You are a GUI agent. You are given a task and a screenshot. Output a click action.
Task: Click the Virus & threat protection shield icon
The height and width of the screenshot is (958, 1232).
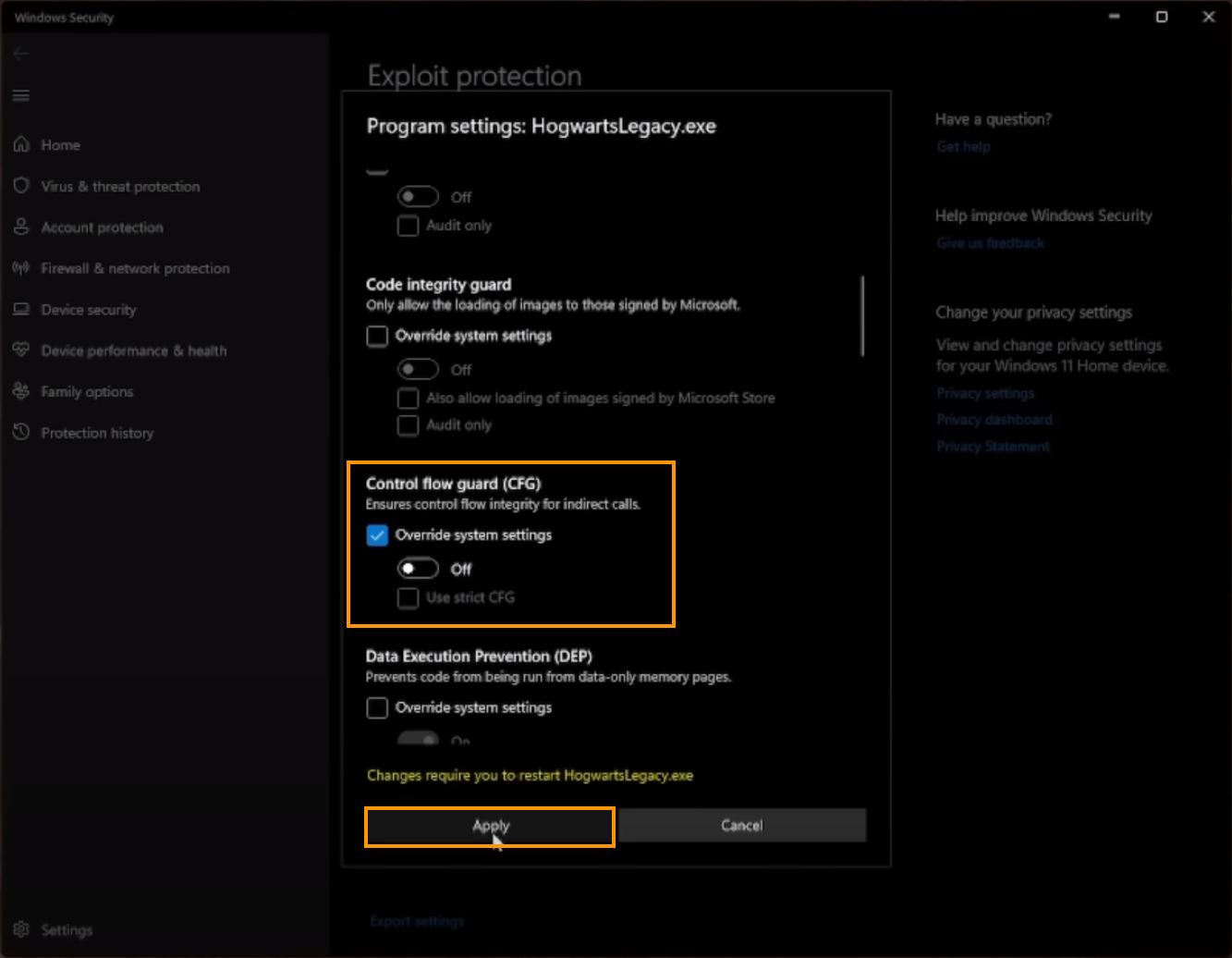21,186
